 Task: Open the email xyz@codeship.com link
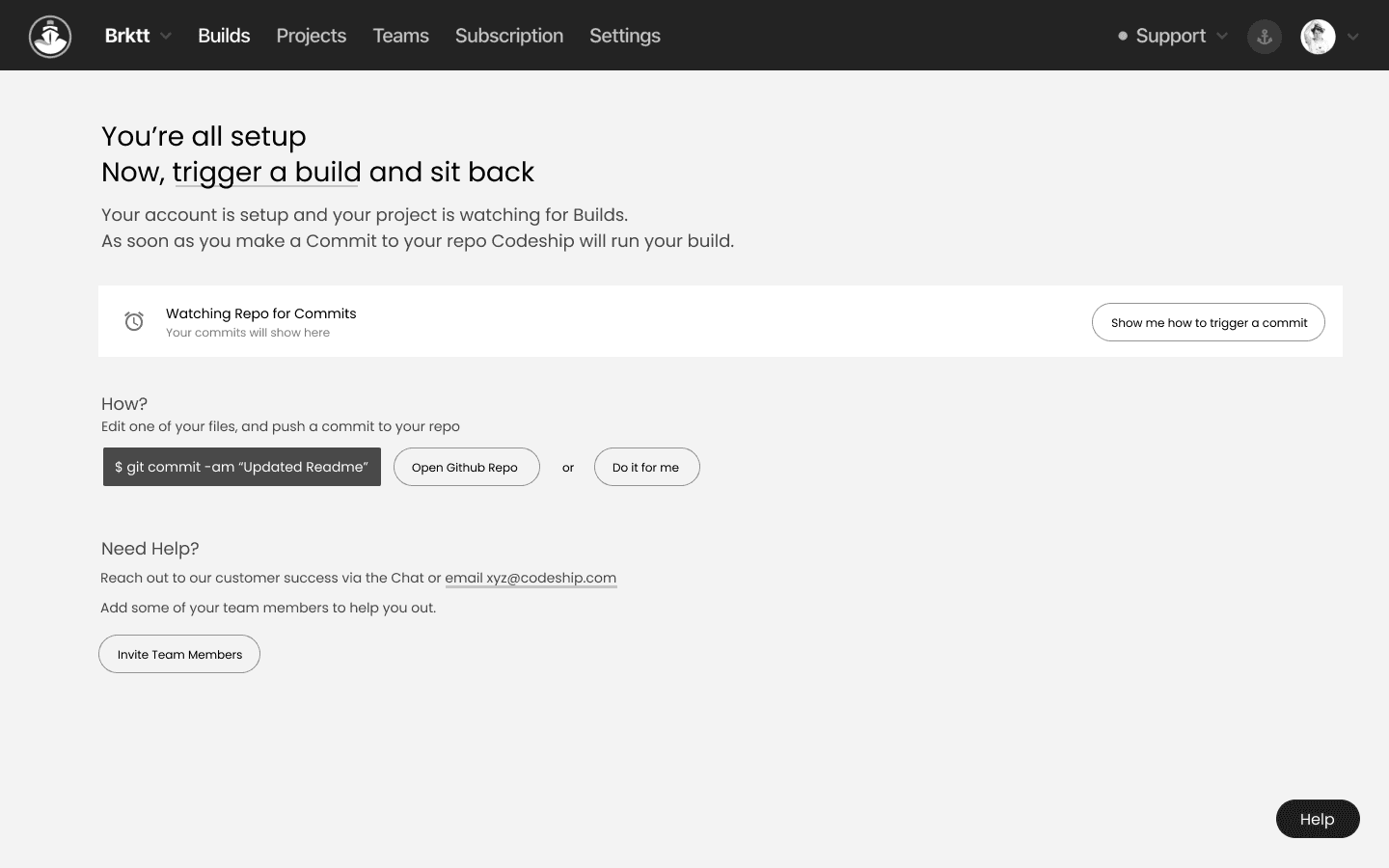point(531,578)
